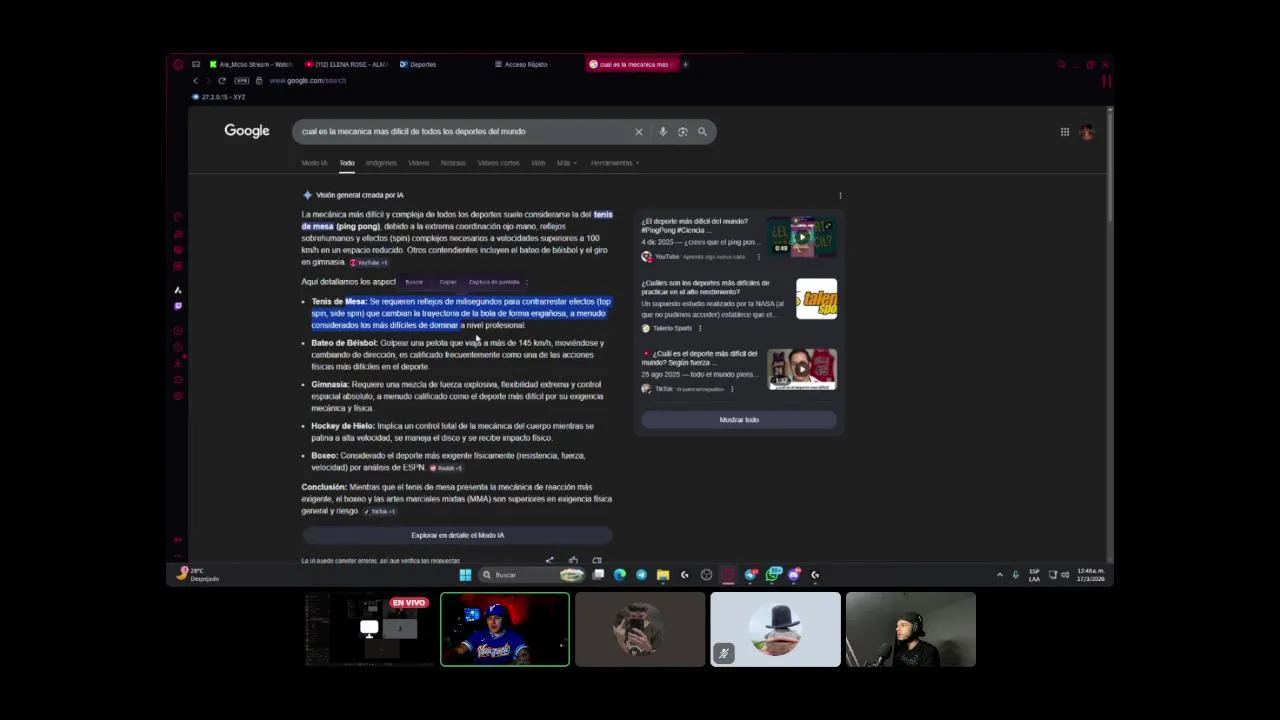Open Twitch in the browser sidebar
The image size is (1280, 720).
click(x=178, y=306)
